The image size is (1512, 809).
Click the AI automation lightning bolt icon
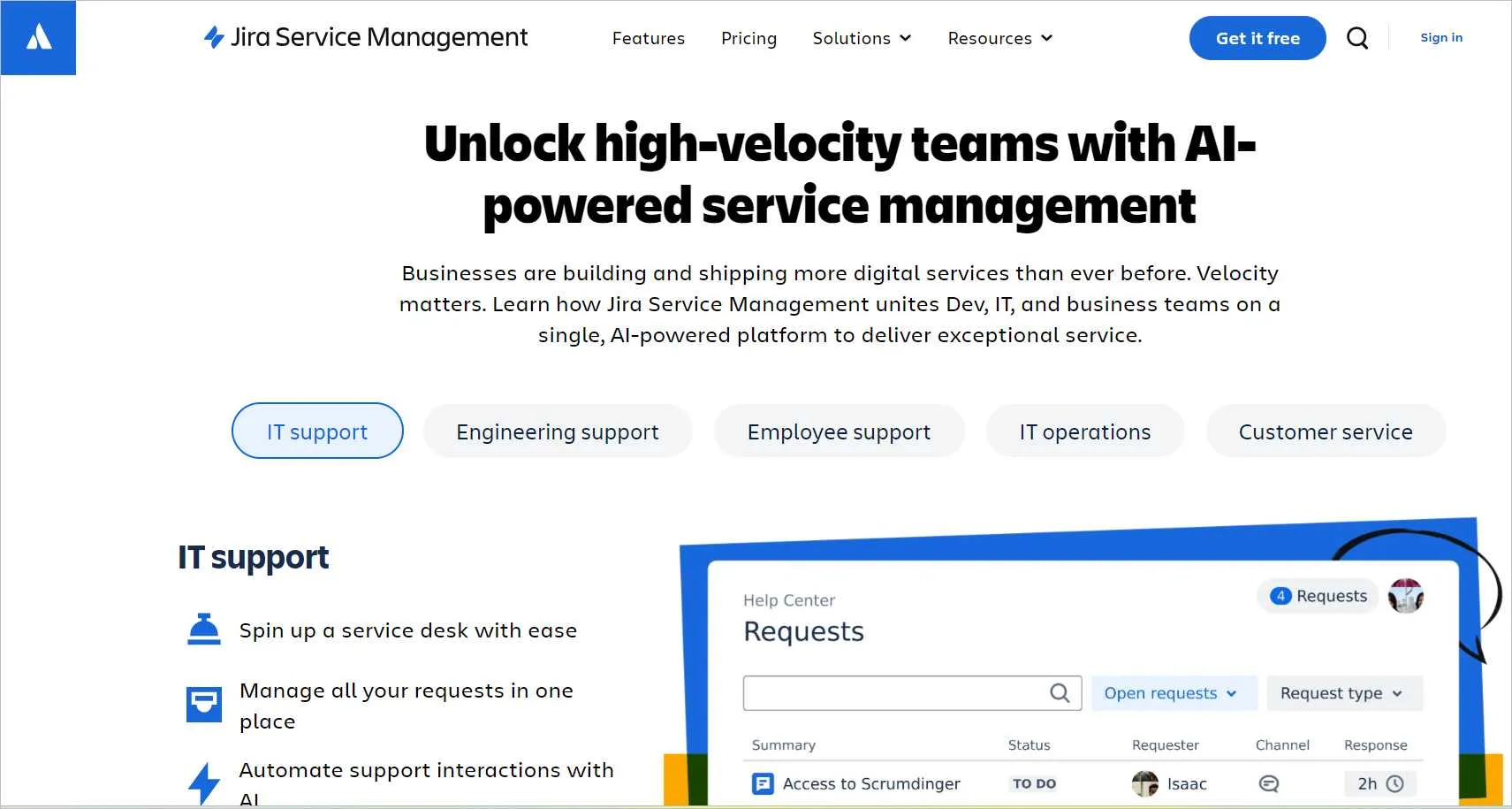pyautogui.click(x=204, y=783)
